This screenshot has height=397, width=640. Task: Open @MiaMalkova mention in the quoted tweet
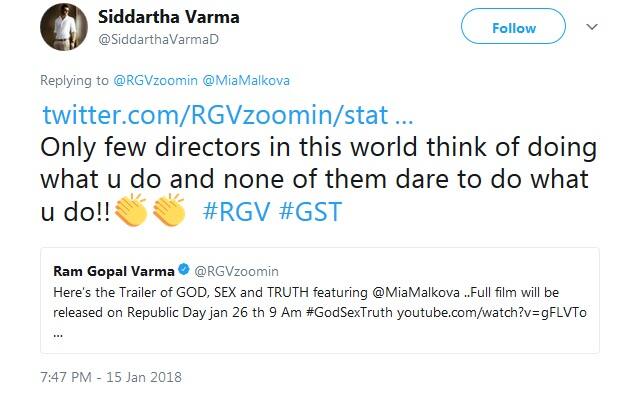point(416,293)
